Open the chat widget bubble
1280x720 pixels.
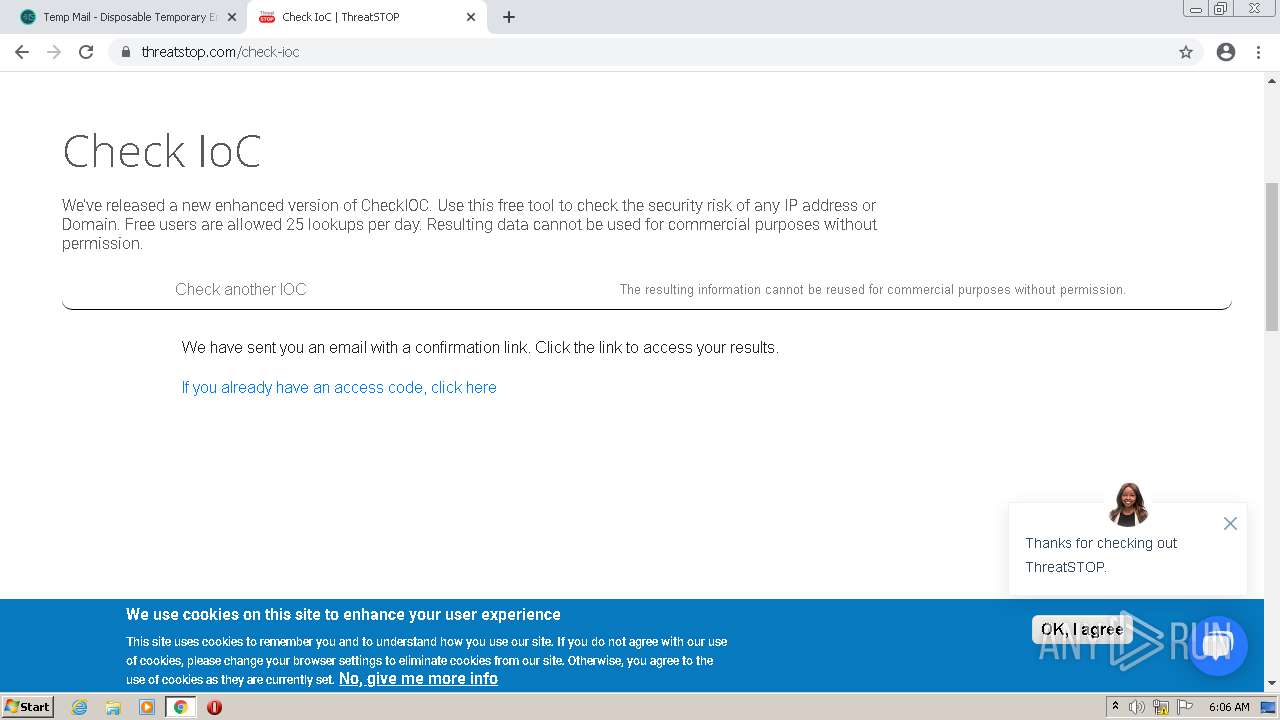(1218, 645)
